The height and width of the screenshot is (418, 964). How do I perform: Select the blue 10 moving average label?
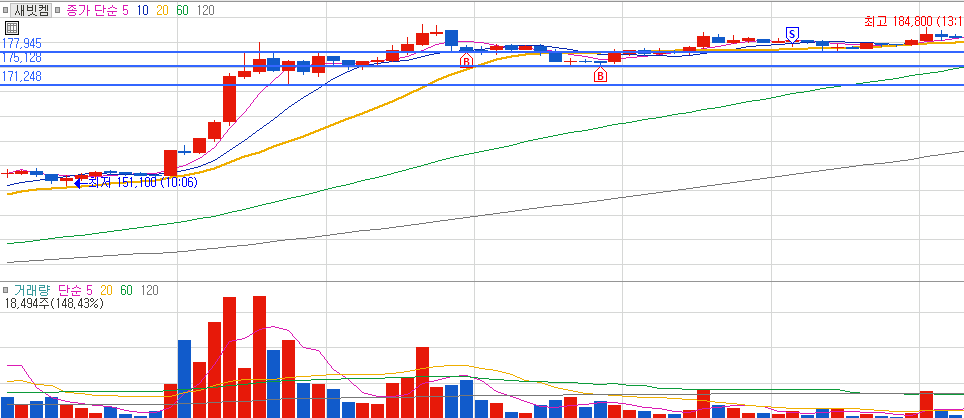[143, 10]
